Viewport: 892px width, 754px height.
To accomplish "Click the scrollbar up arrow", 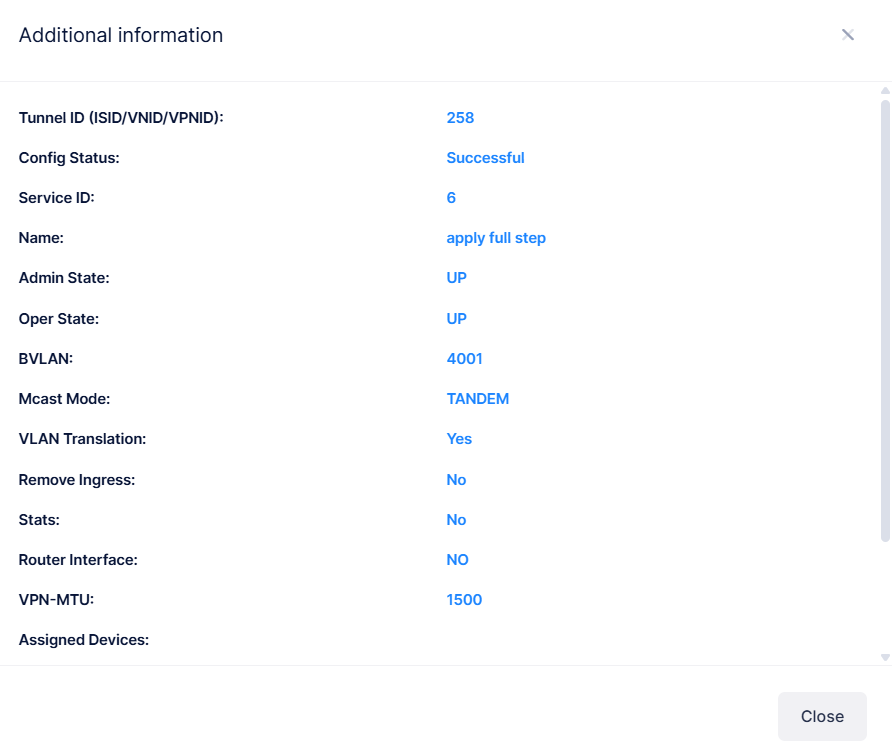I will pos(884,90).
